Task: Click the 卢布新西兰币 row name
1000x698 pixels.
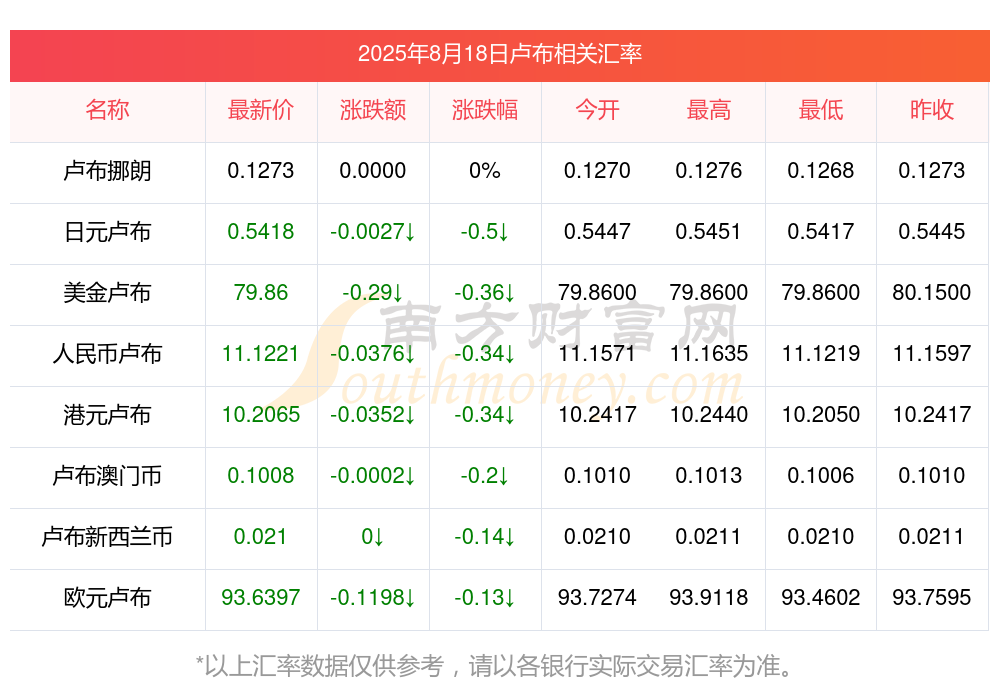Action: [x=107, y=537]
